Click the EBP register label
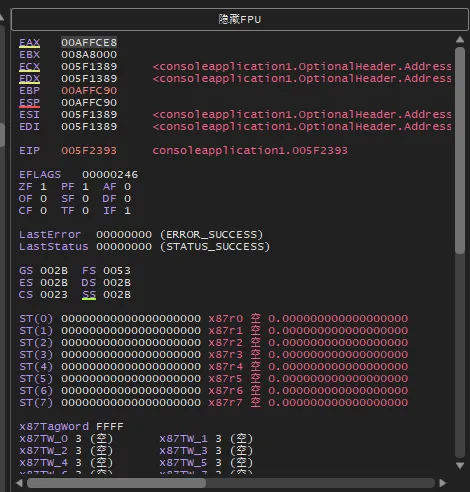This screenshot has width=470, height=492. click(29, 91)
